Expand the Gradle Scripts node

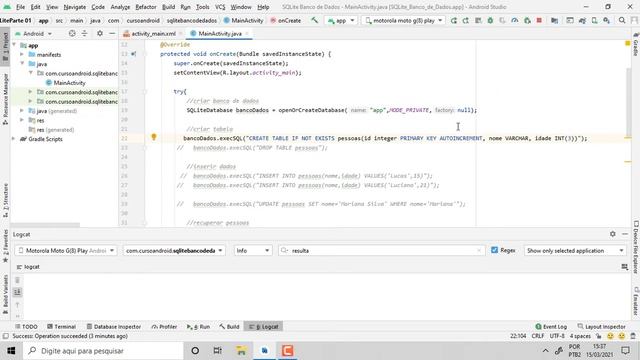tap(14, 139)
